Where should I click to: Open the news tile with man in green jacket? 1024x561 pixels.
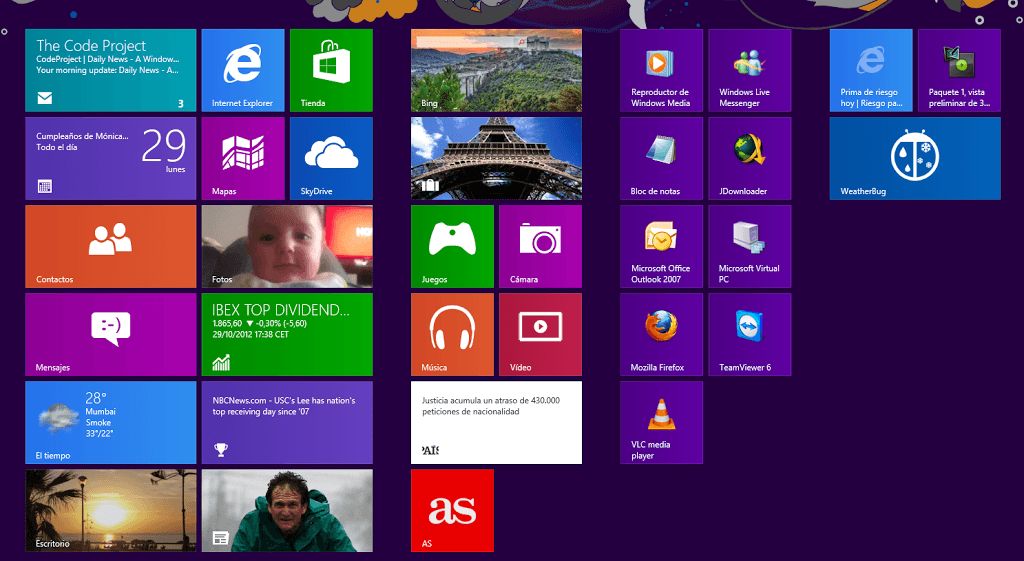click(287, 511)
